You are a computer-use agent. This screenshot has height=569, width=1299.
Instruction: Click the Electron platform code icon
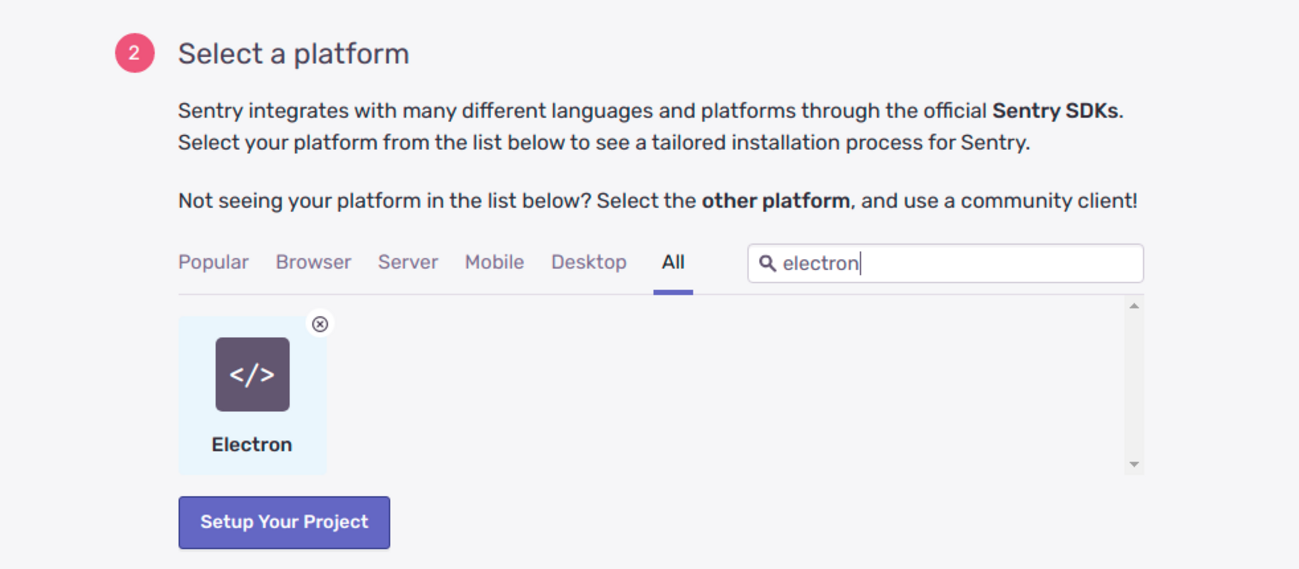click(252, 374)
